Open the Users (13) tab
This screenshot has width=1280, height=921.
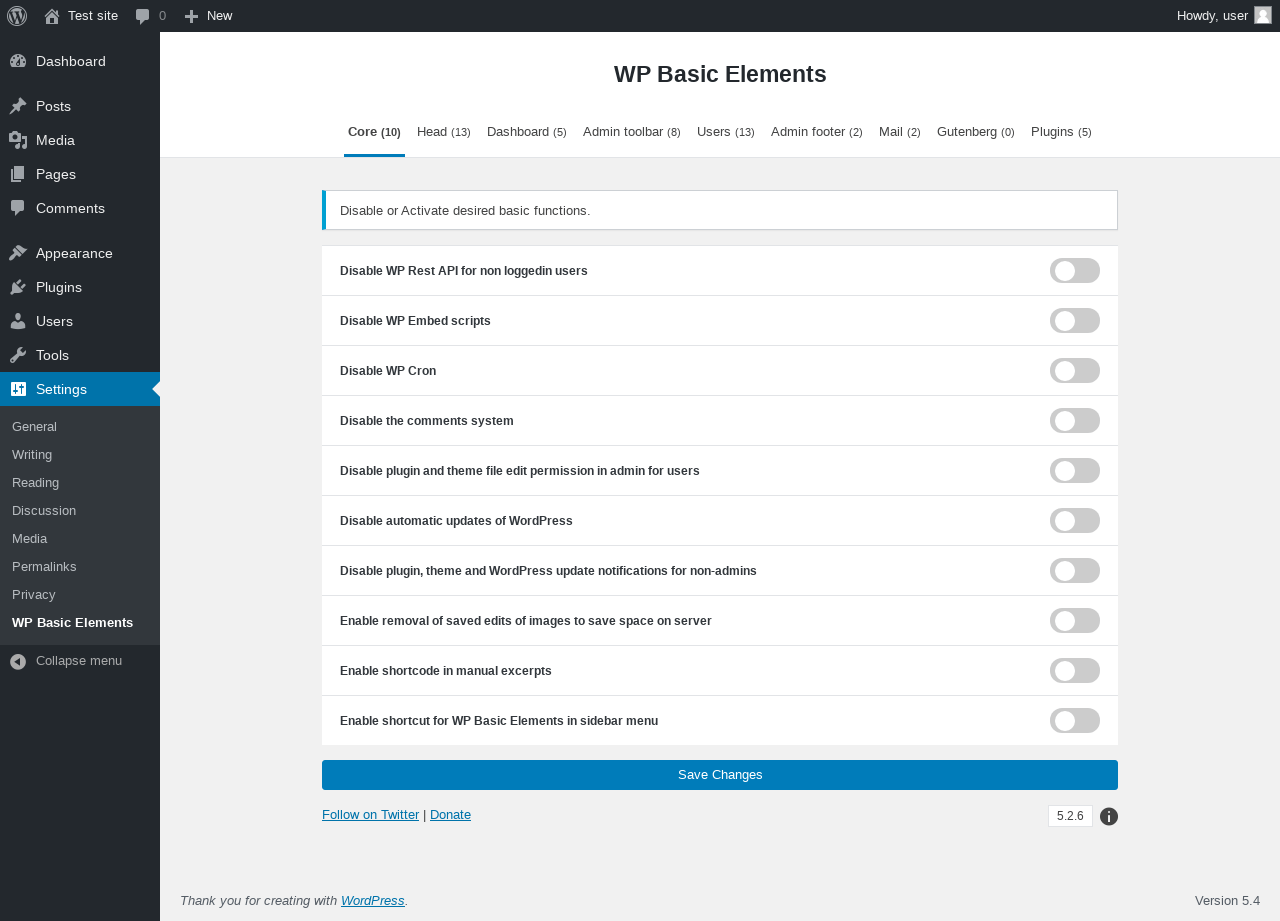(726, 132)
